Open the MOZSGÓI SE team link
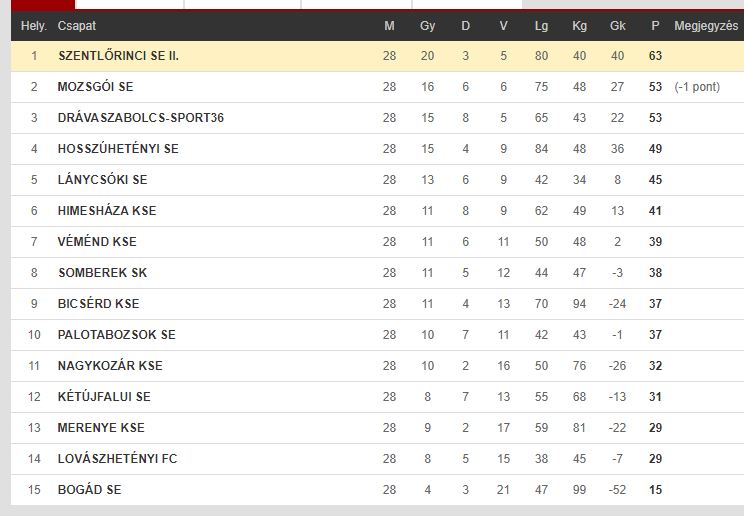This screenshot has width=744, height=516. point(95,86)
